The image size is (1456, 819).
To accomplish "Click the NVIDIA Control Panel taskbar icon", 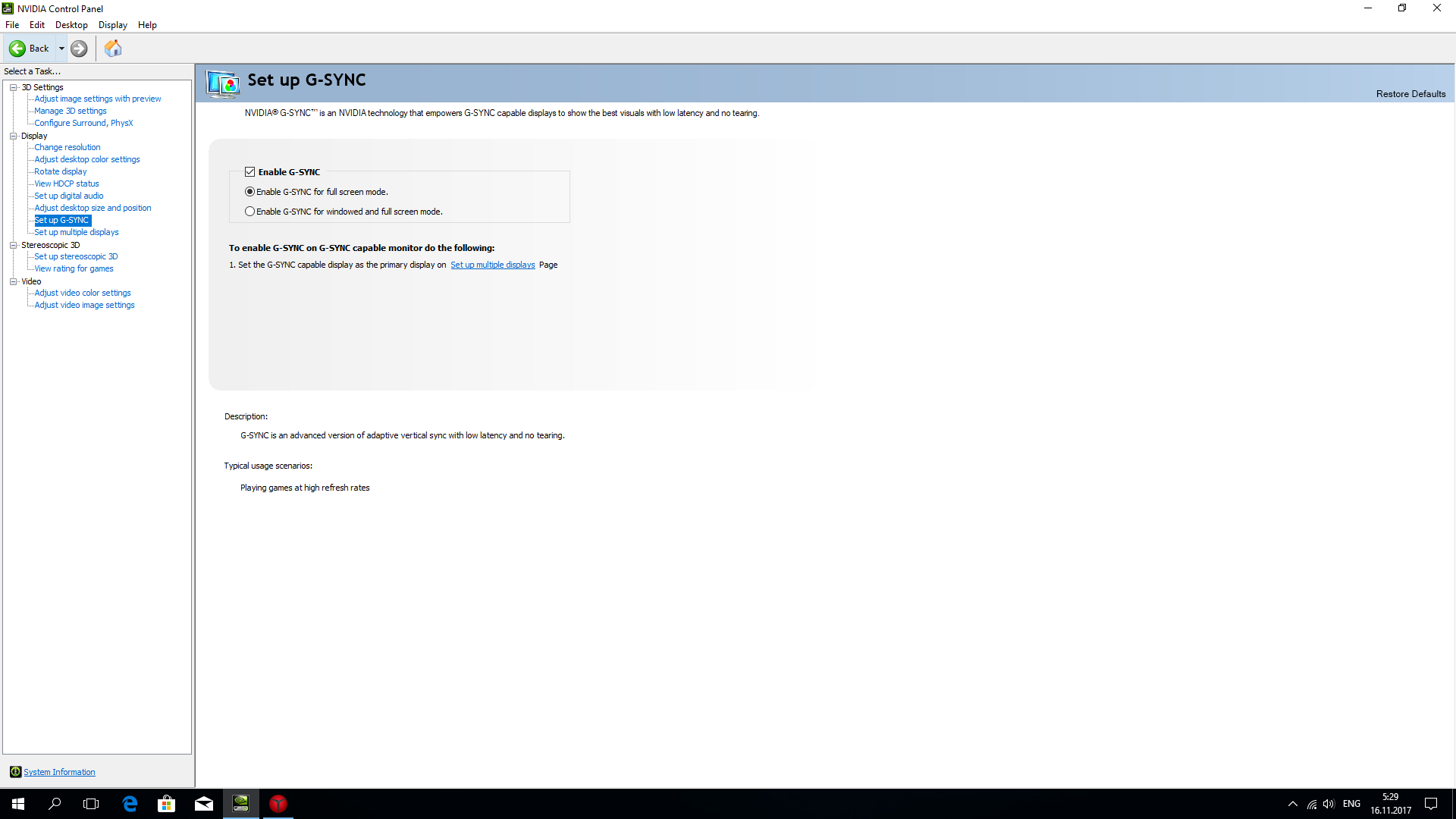I will point(240,804).
